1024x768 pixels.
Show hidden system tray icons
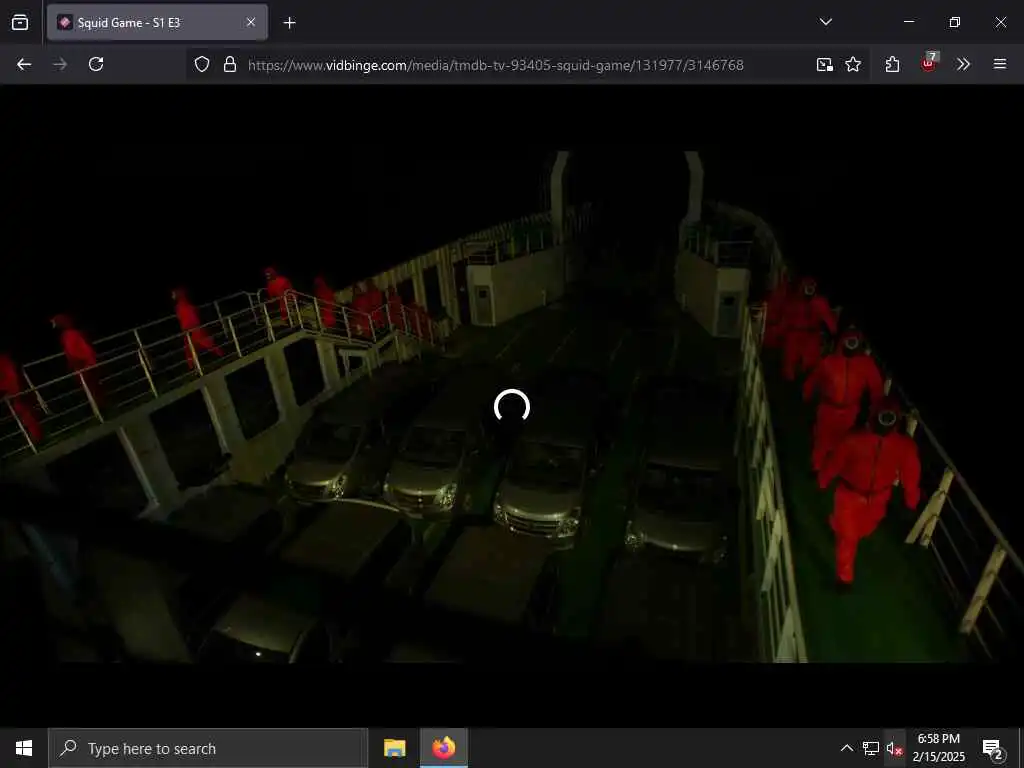tap(846, 748)
